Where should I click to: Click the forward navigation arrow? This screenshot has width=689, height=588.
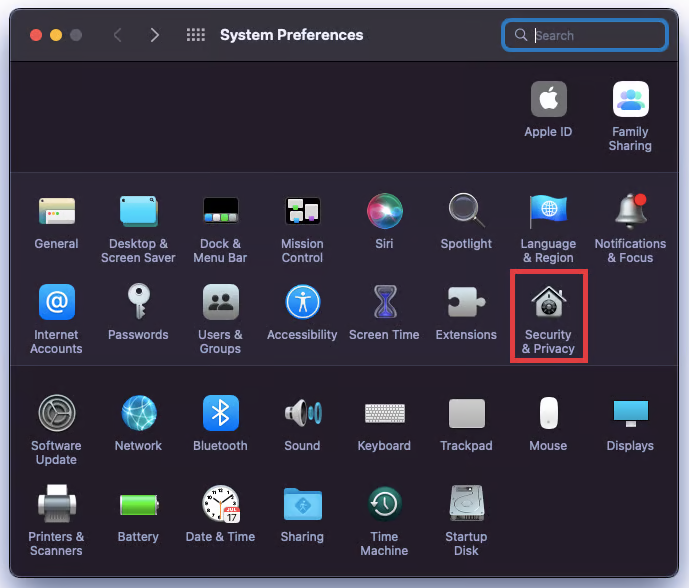[x=154, y=35]
